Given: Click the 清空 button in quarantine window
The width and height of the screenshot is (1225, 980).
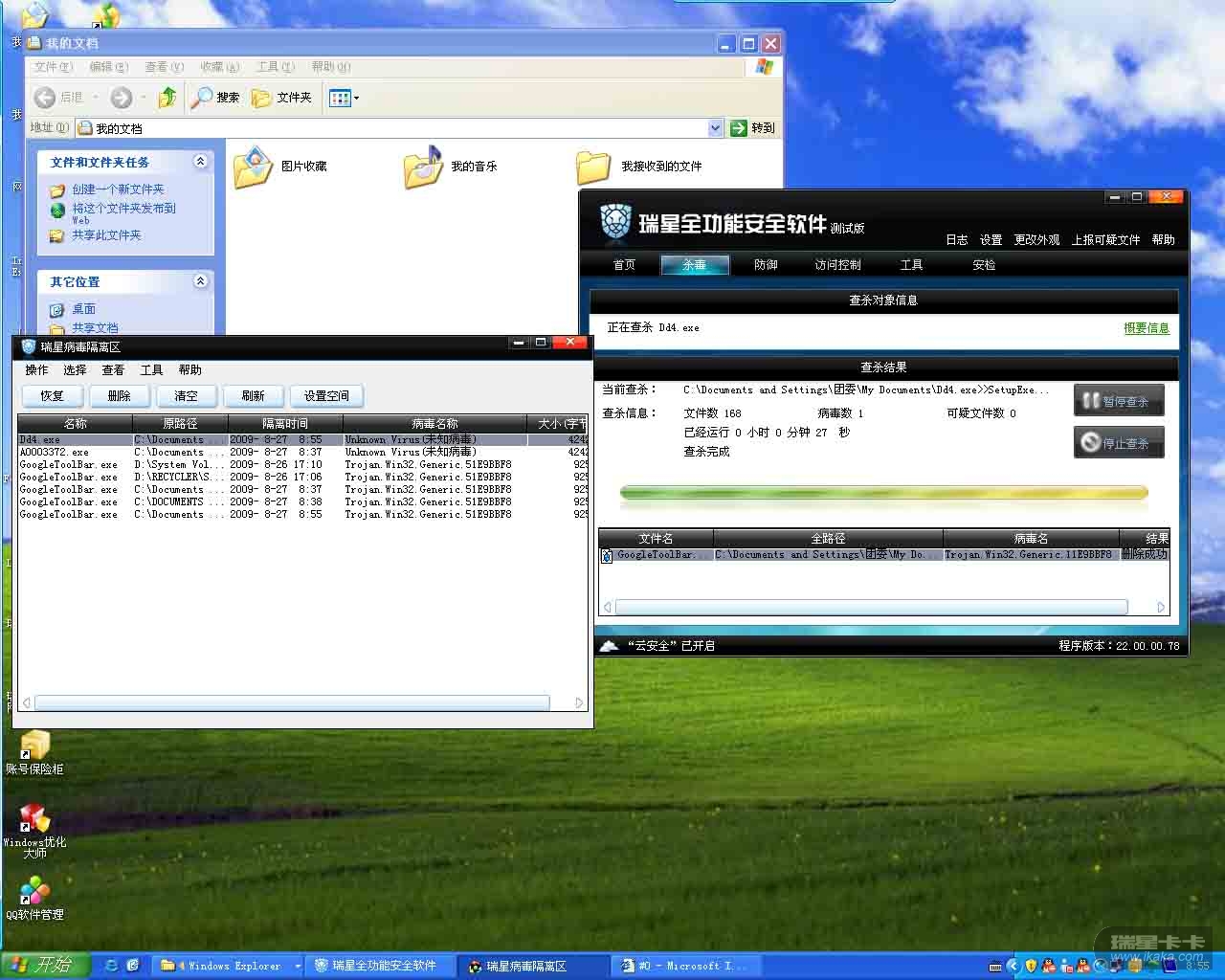Looking at the screenshot, I should tap(187, 396).
